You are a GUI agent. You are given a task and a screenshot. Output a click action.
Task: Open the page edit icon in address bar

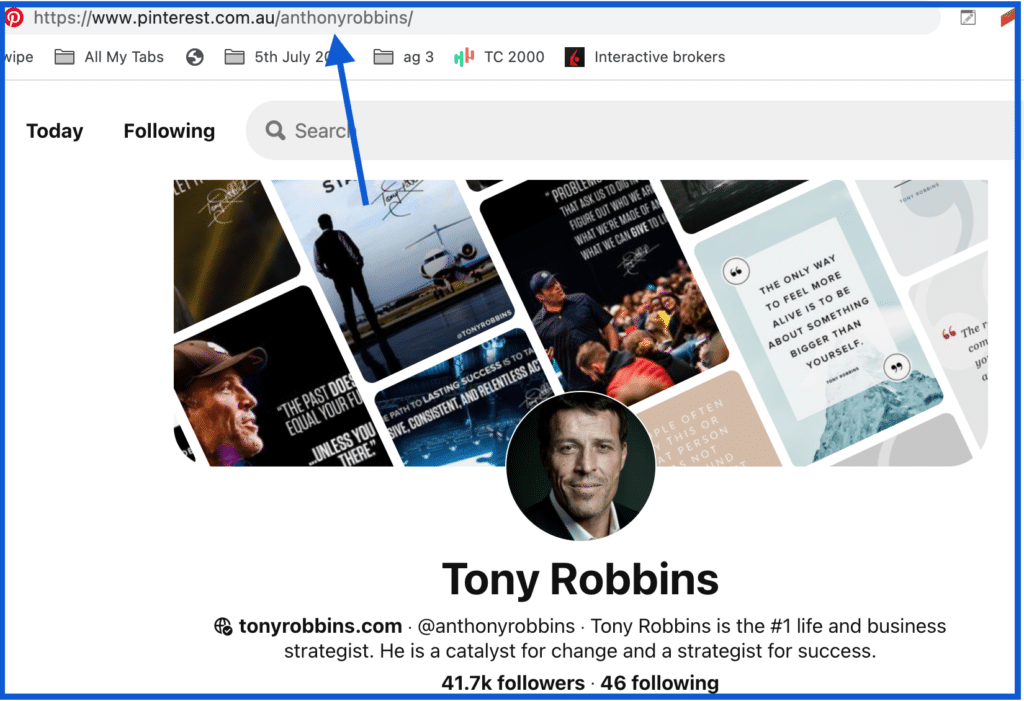click(968, 18)
